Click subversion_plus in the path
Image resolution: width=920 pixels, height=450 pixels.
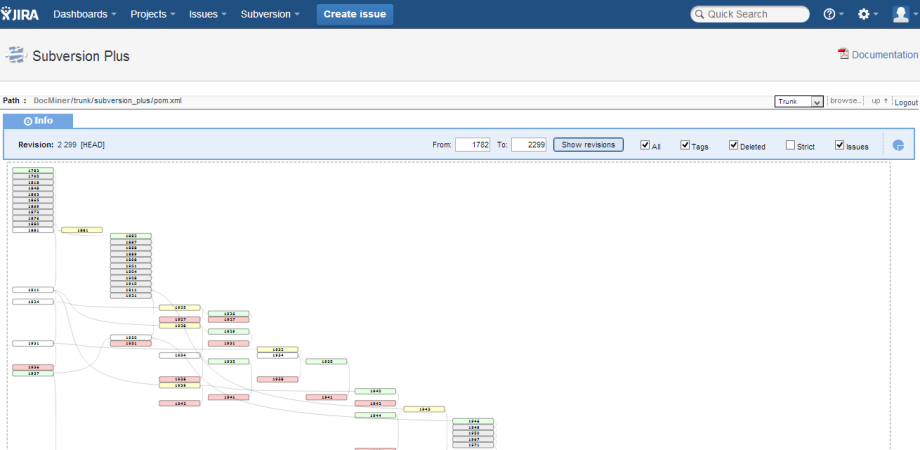tap(122, 100)
